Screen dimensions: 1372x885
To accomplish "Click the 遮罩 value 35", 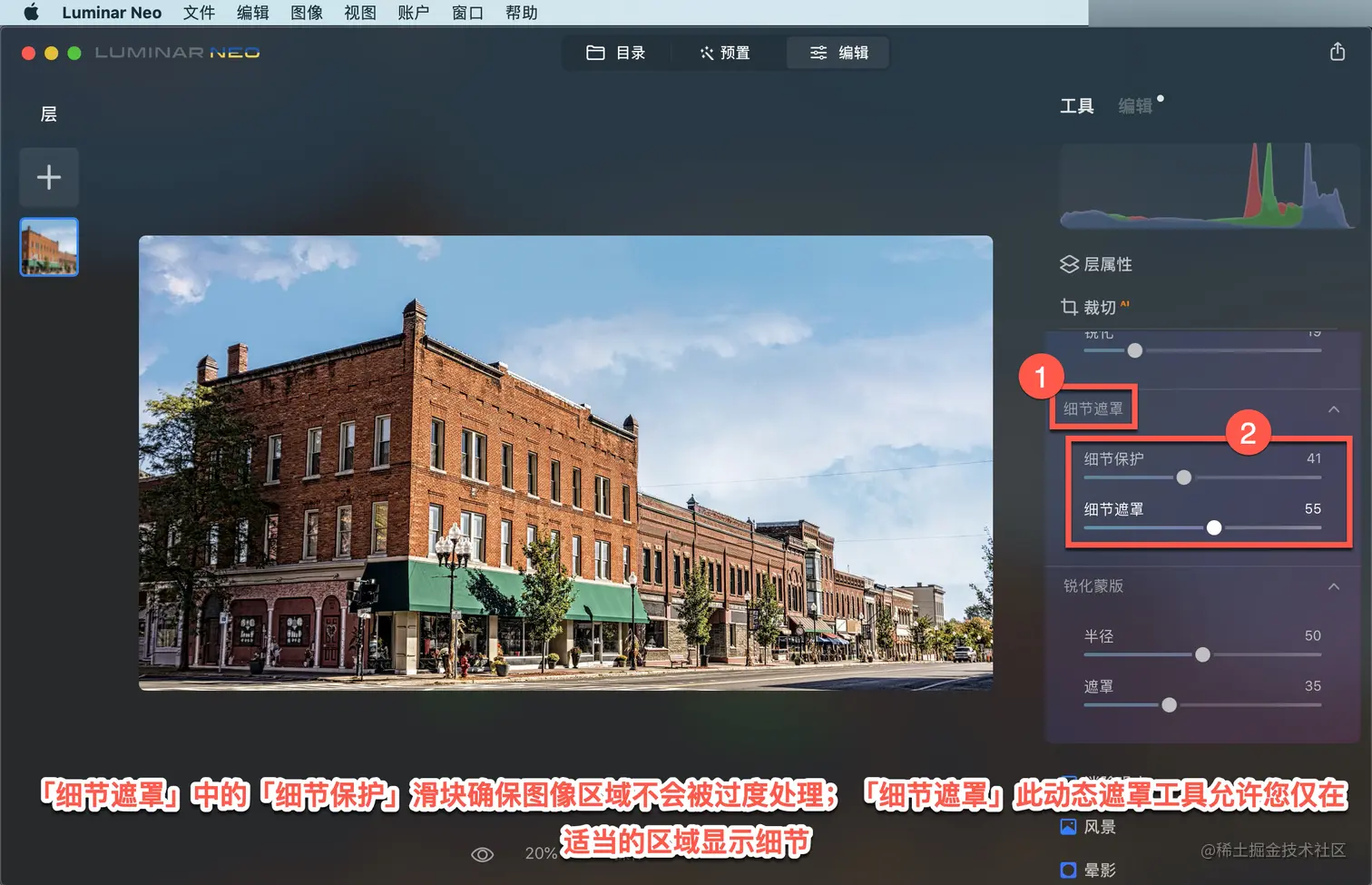I will point(1313,686).
